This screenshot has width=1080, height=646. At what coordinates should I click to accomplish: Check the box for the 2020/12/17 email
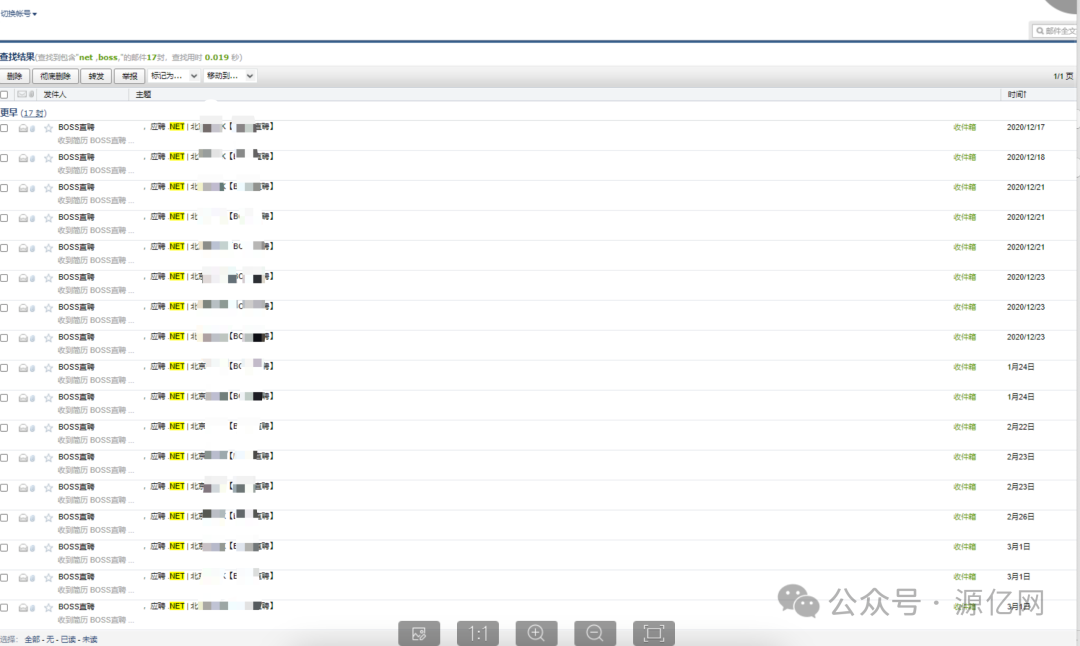pyautogui.click(x=4, y=128)
